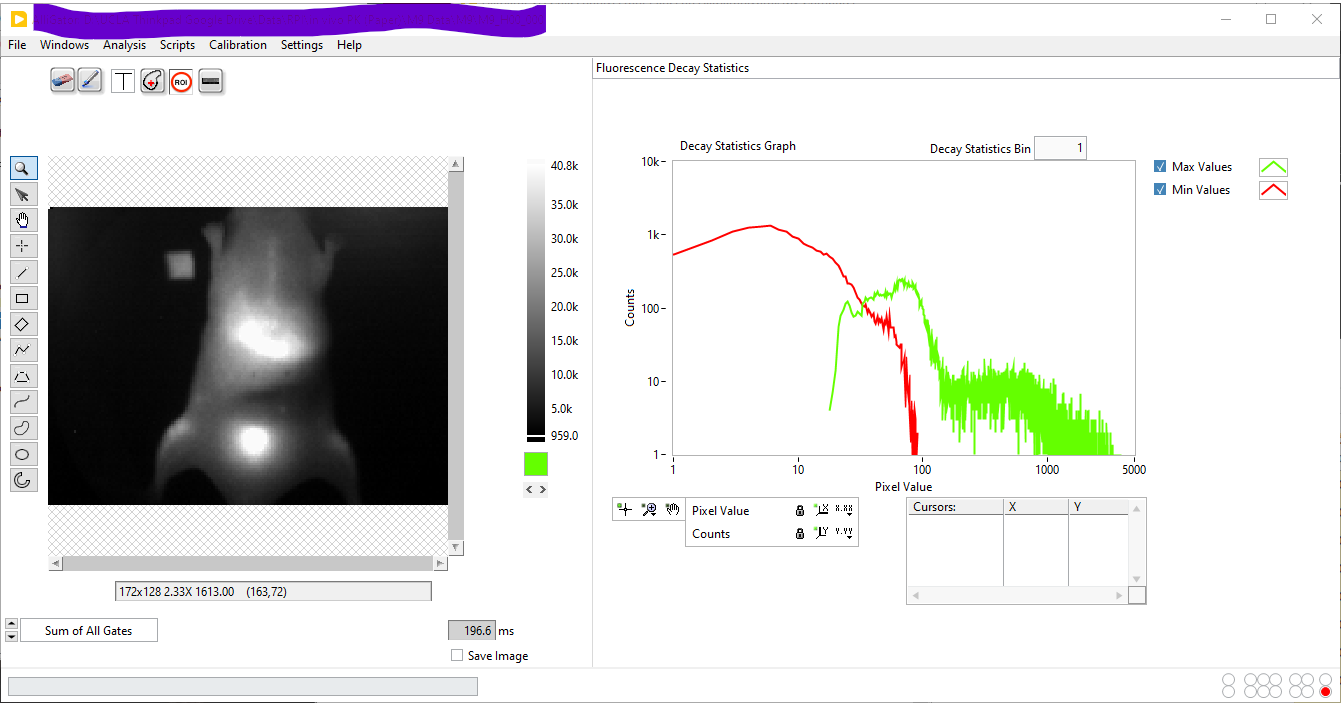Select the rectangle ROI tool
Screen dimensions: 1341x703
22,298
